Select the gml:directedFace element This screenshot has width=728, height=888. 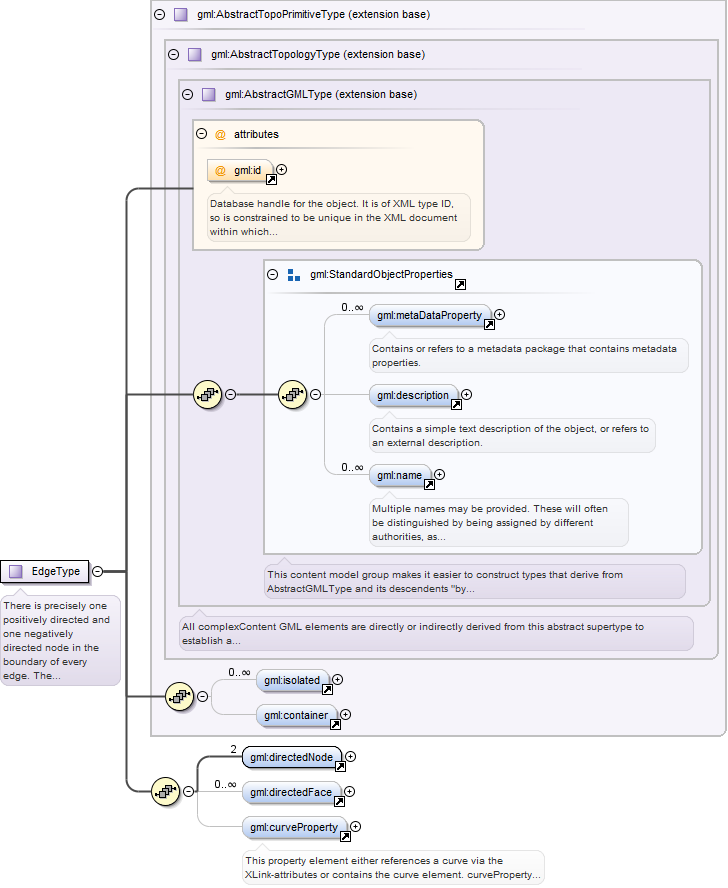click(x=291, y=792)
